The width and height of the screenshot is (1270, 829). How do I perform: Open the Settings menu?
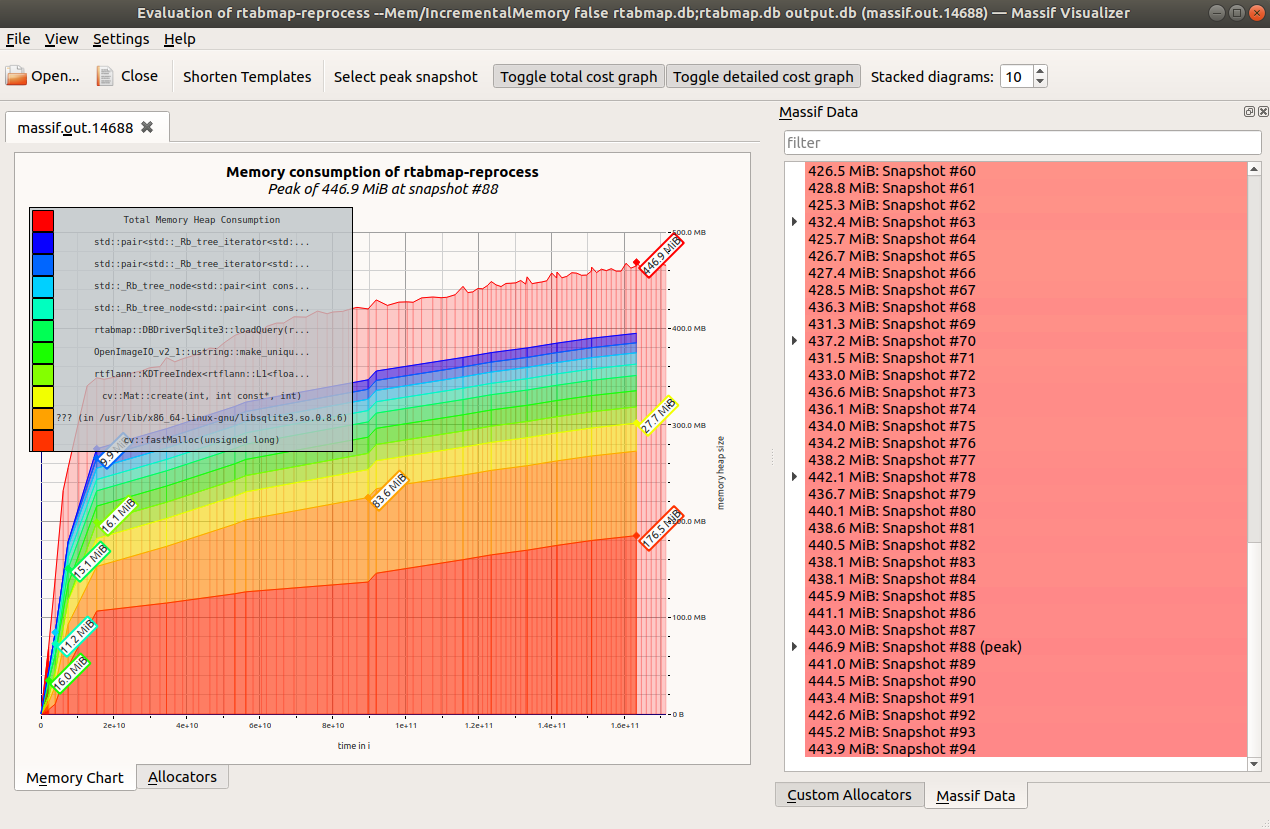click(x=120, y=39)
